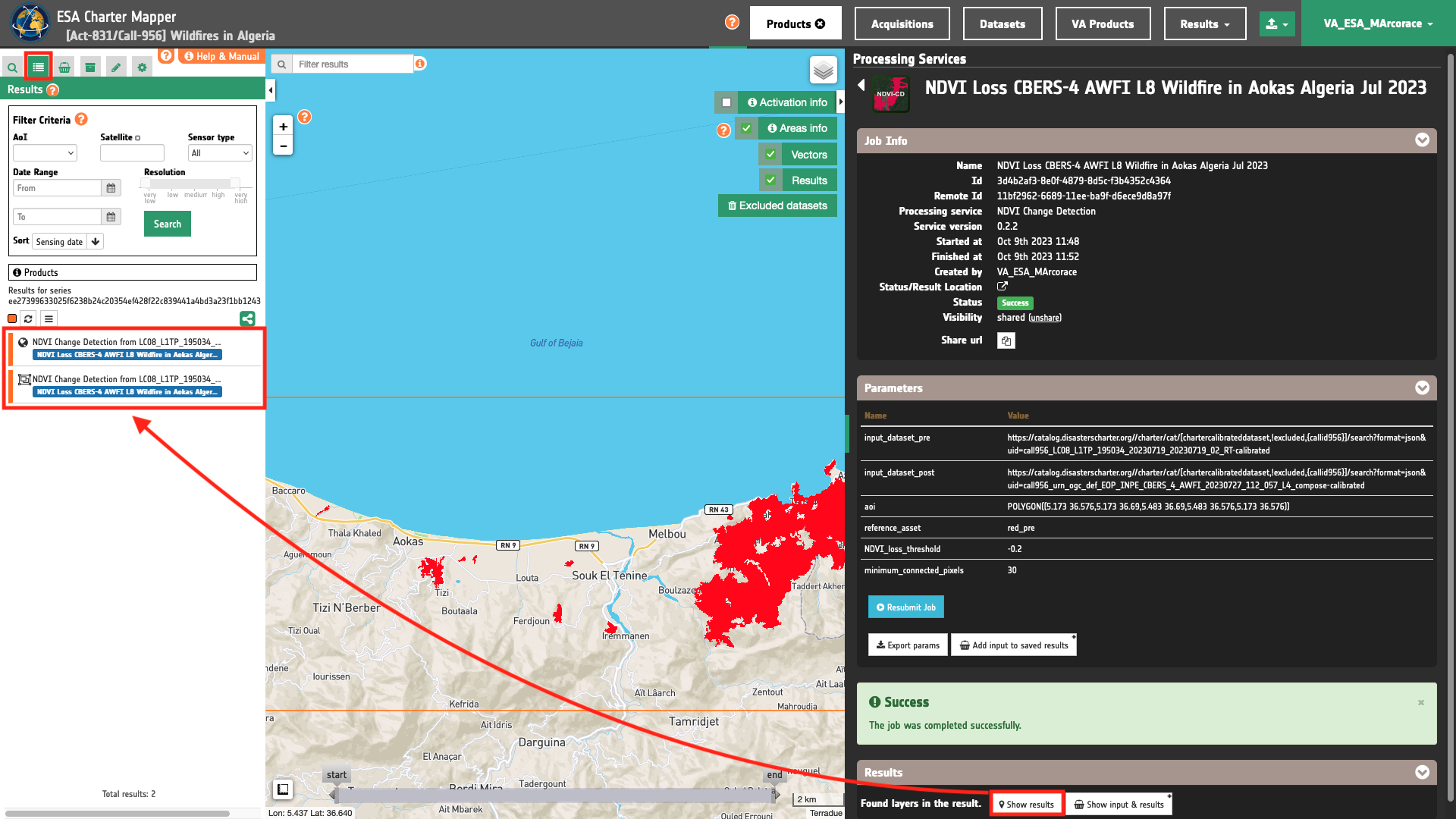Toggle the orange select-all results square

[x=12, y=319]
